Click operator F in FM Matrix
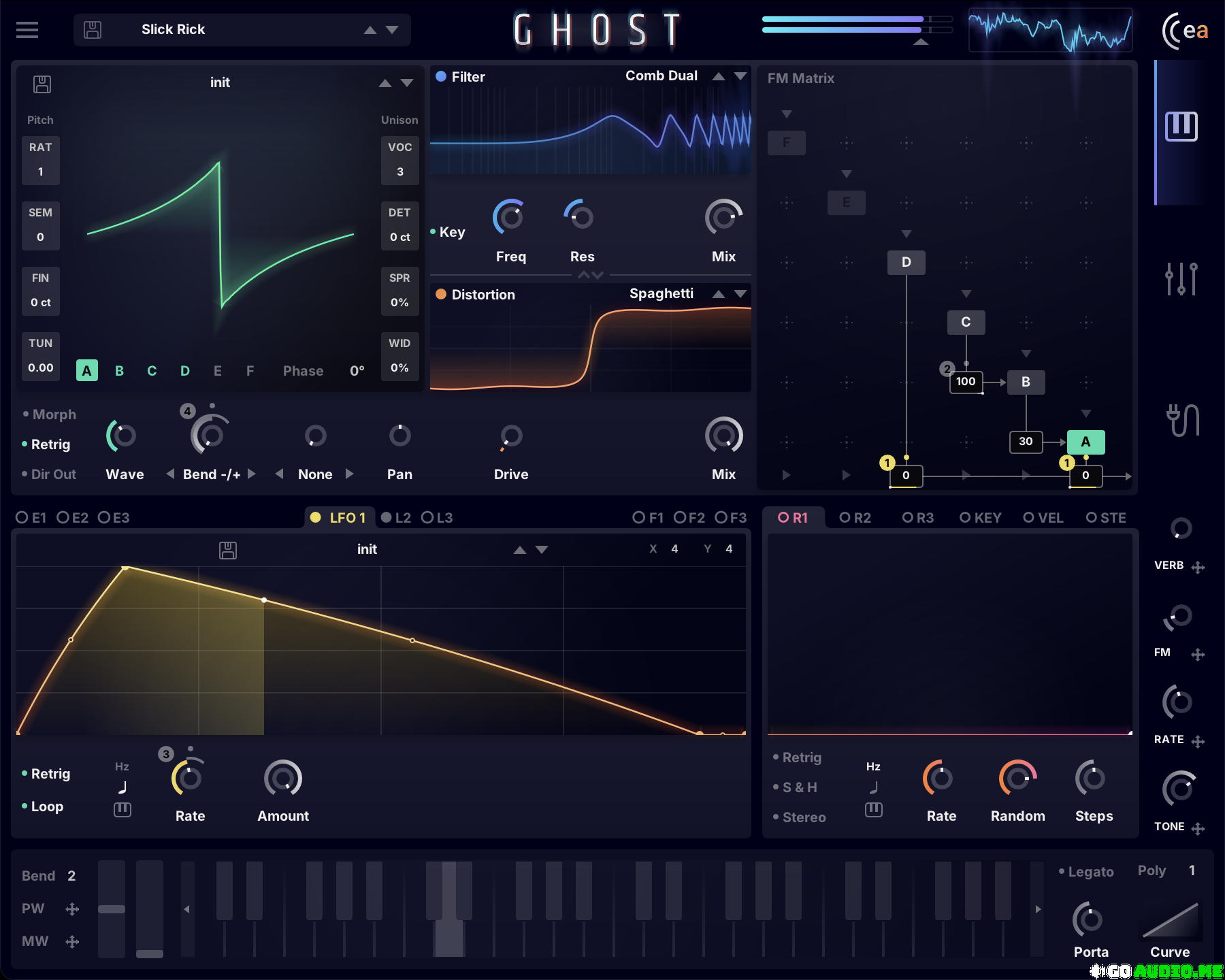 [787, 142]
